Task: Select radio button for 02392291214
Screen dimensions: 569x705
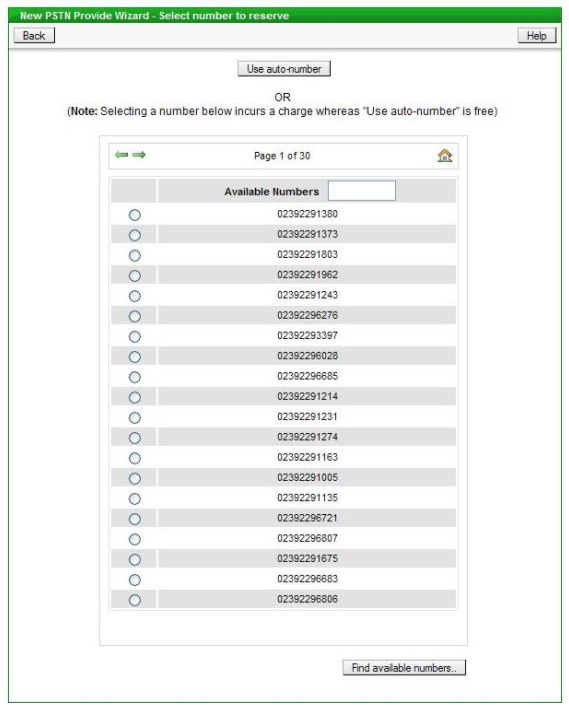Action: click(x=135, y=397)
